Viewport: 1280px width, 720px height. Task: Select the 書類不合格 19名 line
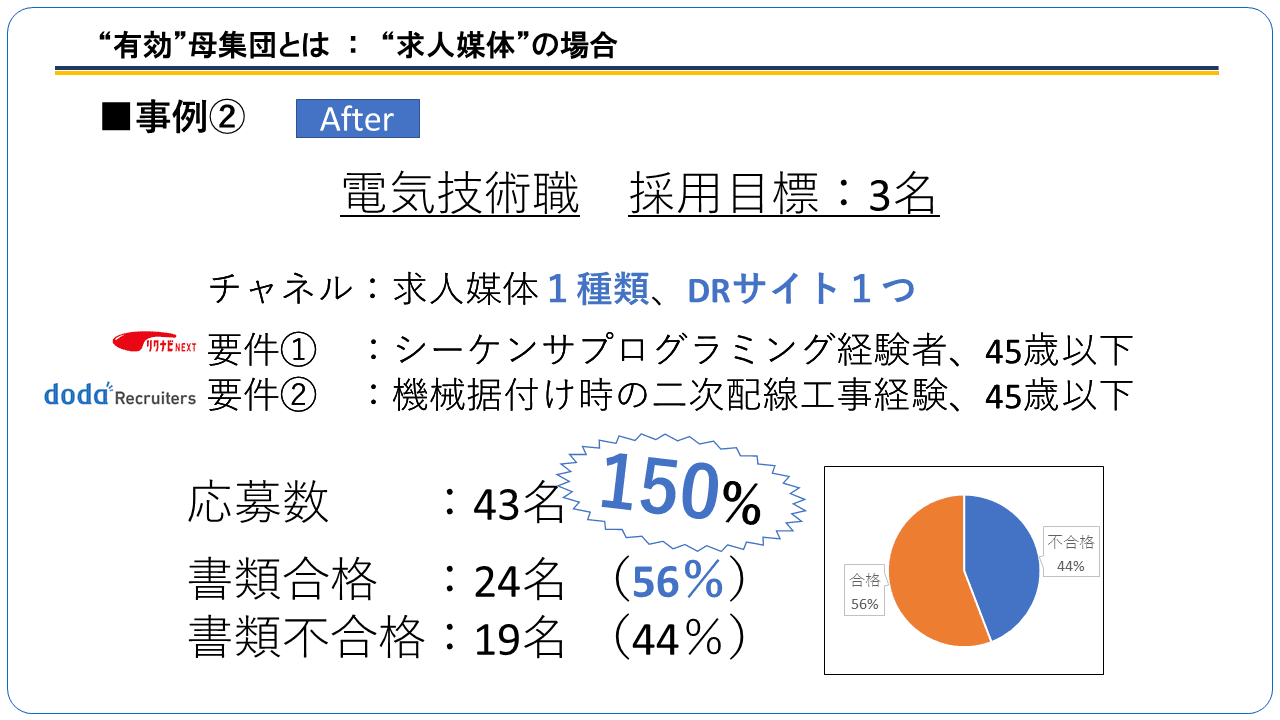[467, 637]
